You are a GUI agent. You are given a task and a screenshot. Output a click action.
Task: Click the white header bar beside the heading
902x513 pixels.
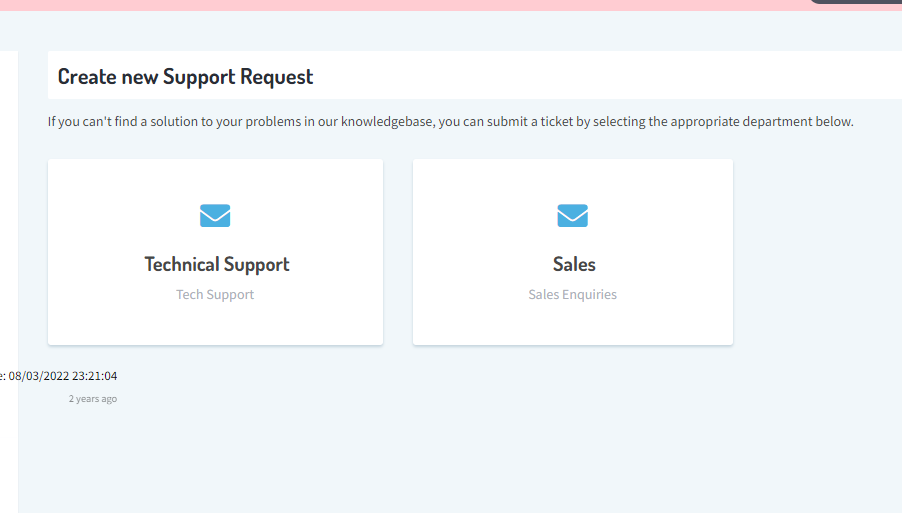(600, 76)
